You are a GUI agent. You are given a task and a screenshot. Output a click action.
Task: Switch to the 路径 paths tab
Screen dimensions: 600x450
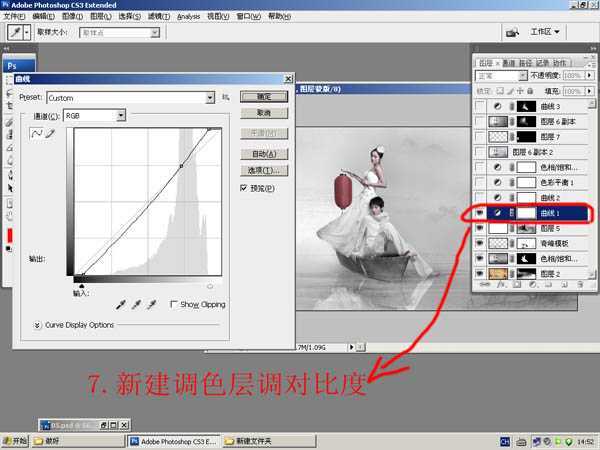pos(525,63)
